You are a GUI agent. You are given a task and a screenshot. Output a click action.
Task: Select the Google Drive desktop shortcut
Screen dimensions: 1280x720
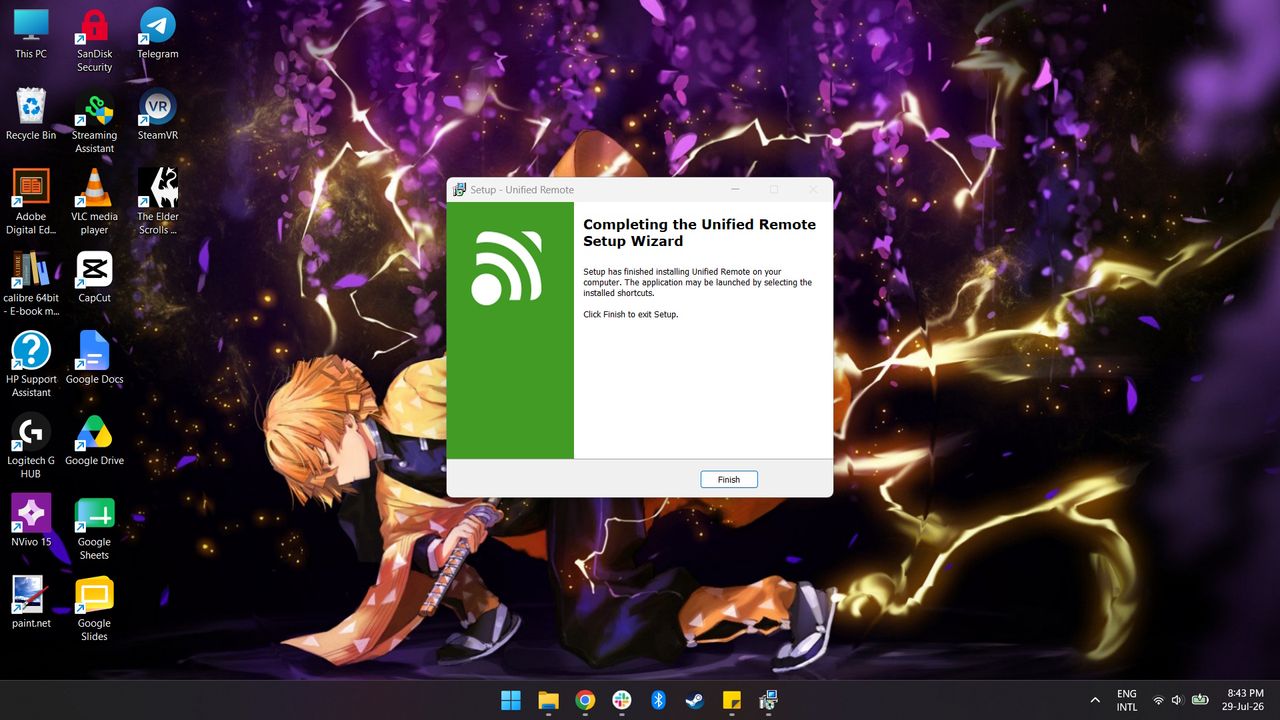click(x=94, y=439)
